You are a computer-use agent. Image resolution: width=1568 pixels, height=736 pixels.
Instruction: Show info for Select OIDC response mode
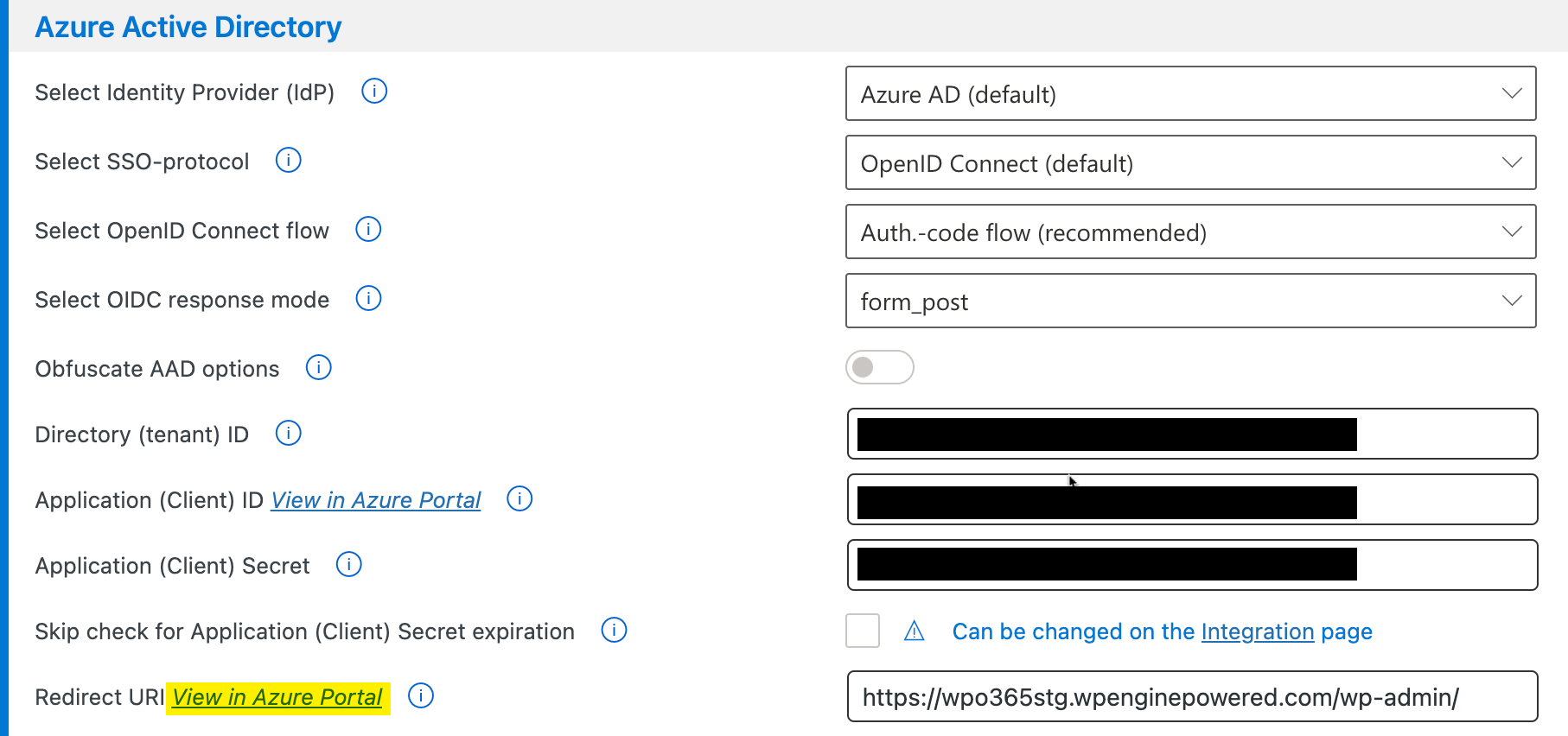pos(368,298)
